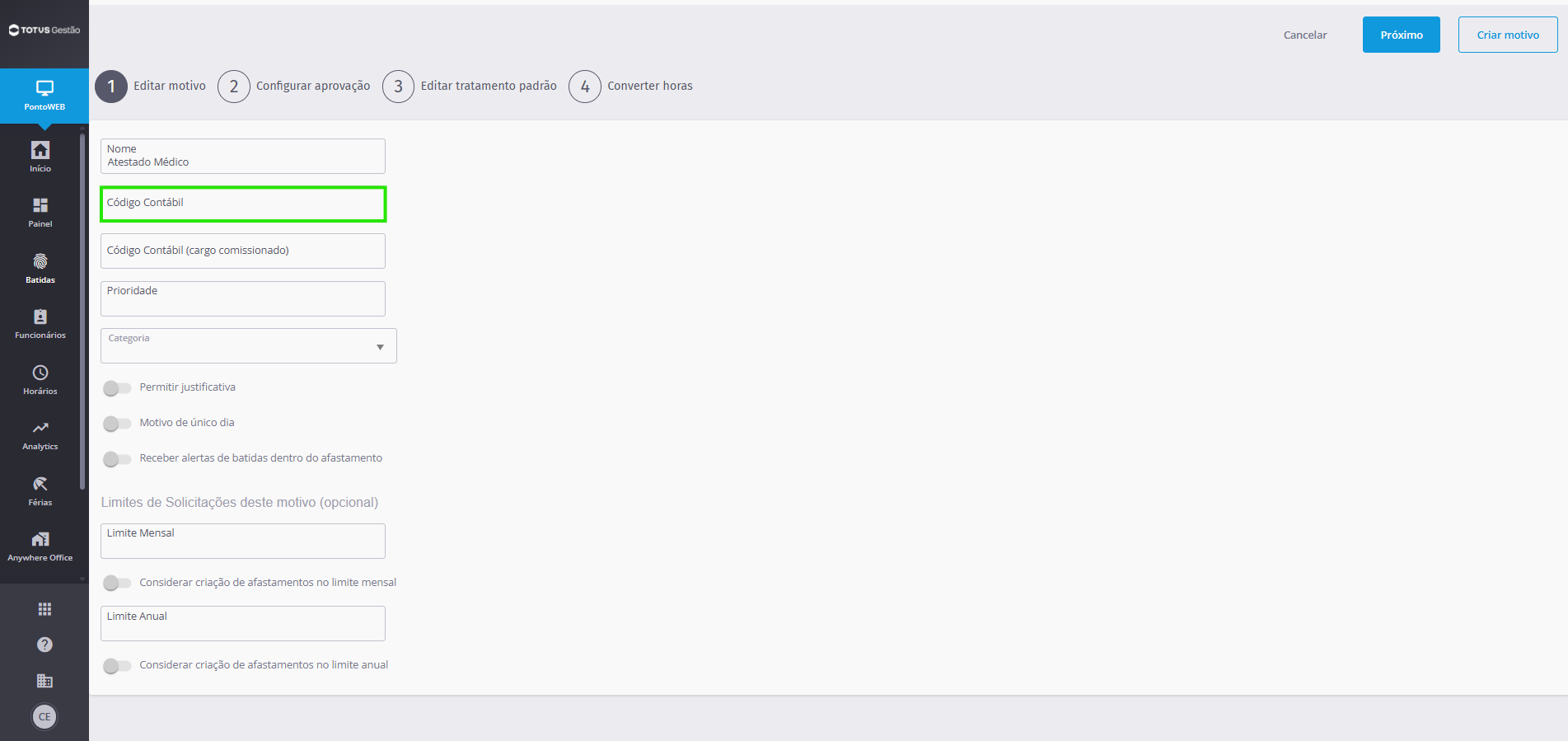Viewport: 1568px width, 741px height.
Task: Go to step 4 Converter horas
Action: pyautogui.click(x=631, y=86)
